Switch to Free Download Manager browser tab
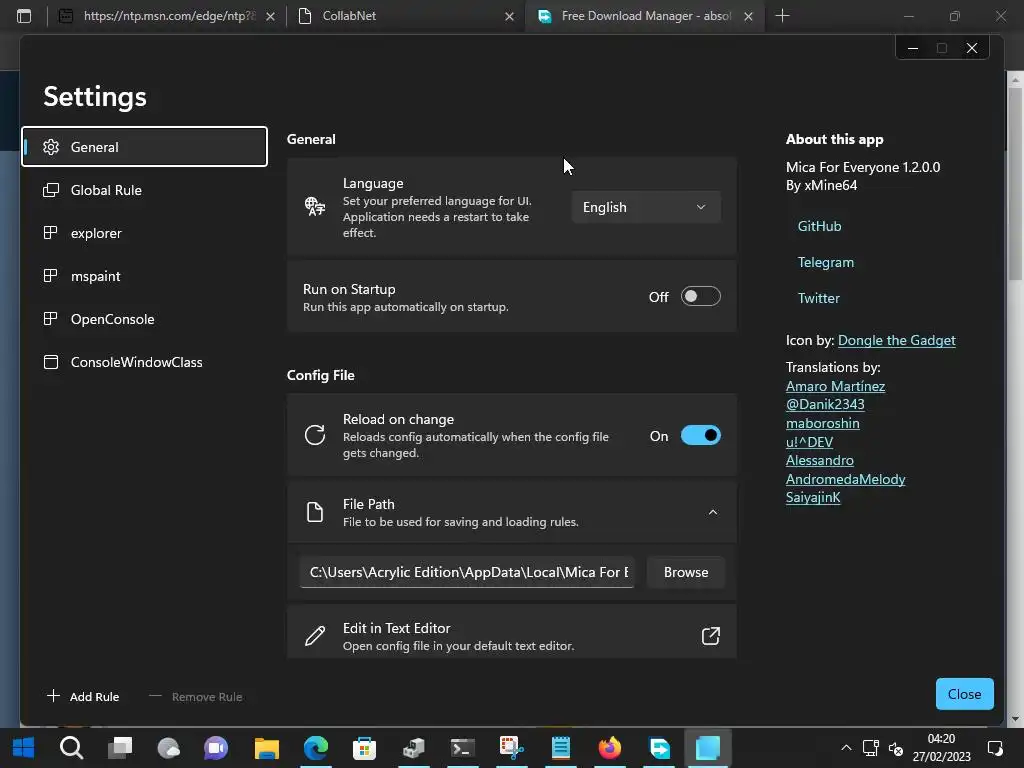This screenshot has height=768, width=1024. click(x=644, y=16)
